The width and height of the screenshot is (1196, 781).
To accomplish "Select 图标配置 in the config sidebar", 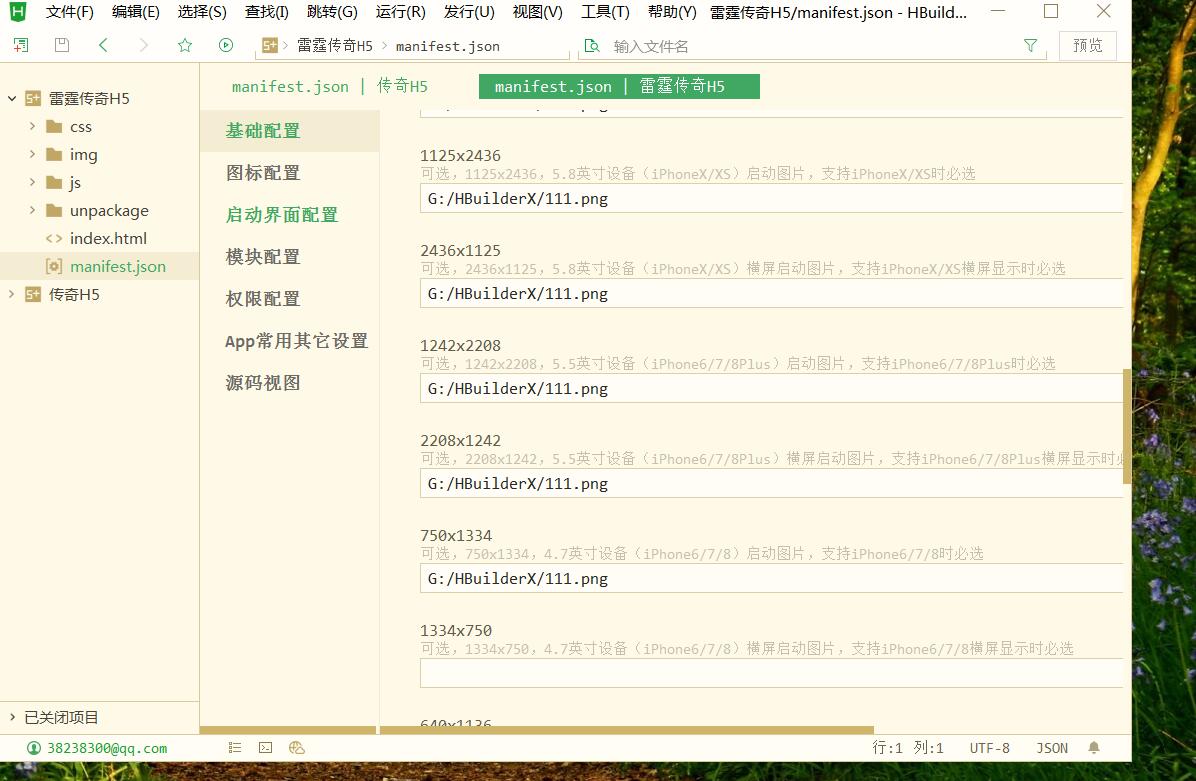I will pos(263,173).
